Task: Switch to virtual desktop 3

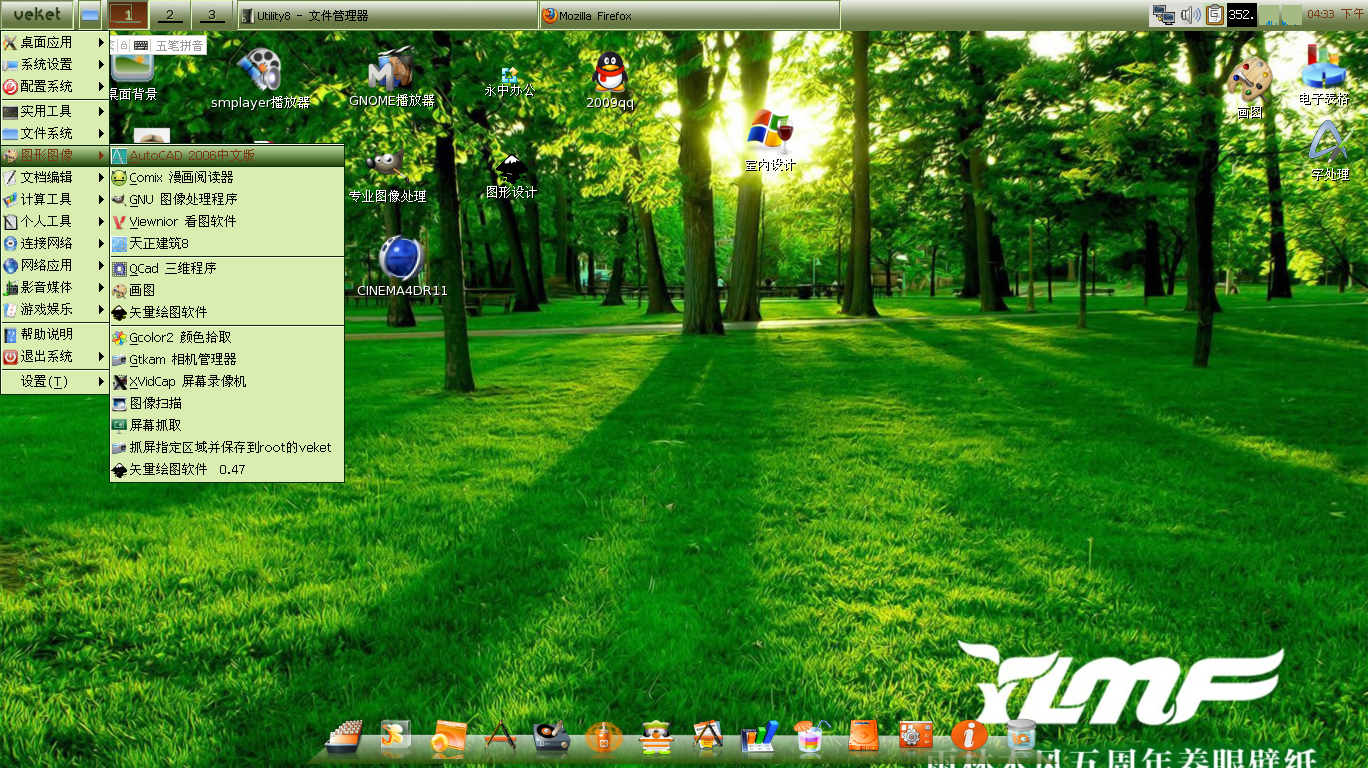Action: (211, 15)
